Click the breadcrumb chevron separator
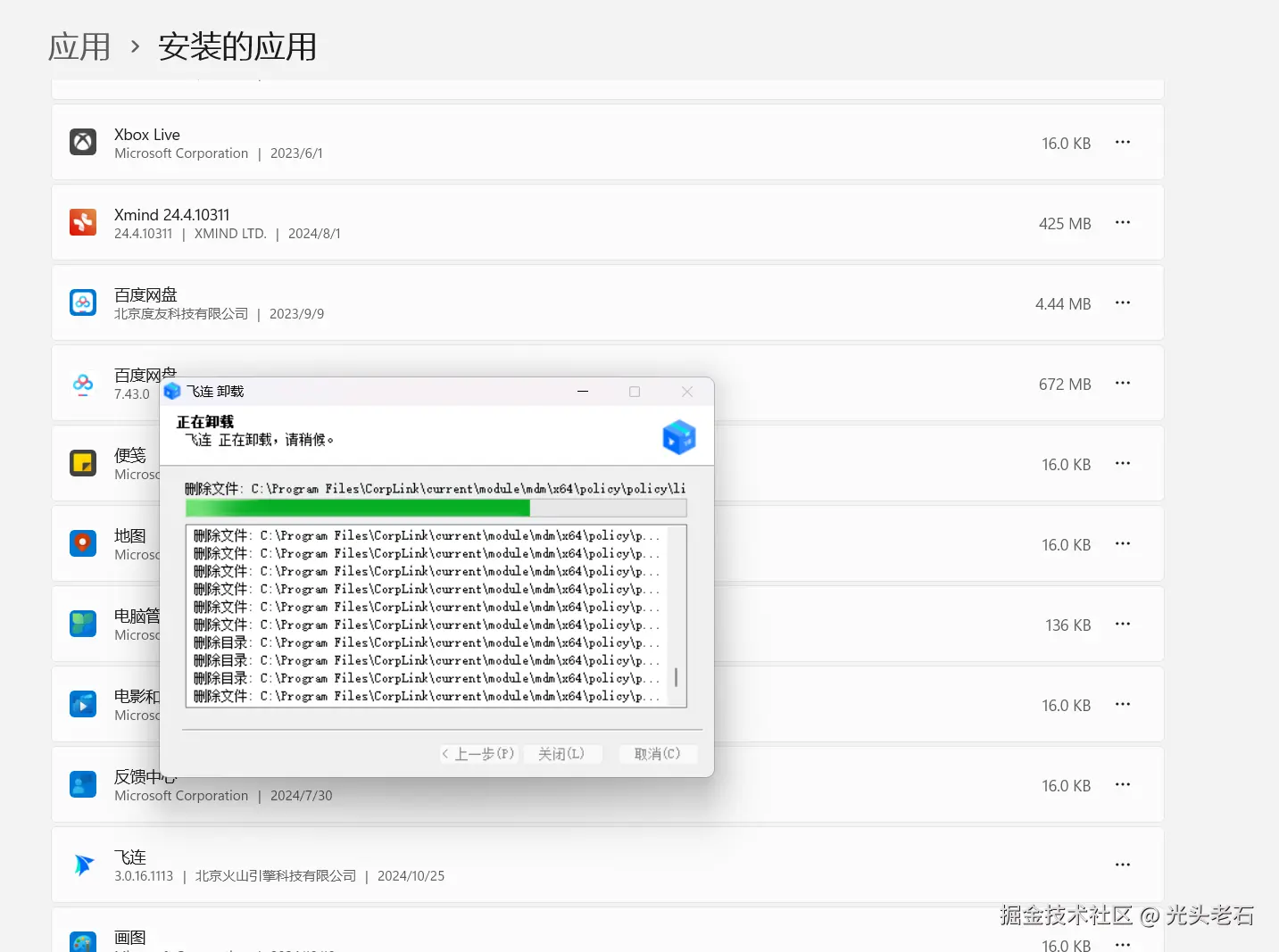 [x=135, y=46]
